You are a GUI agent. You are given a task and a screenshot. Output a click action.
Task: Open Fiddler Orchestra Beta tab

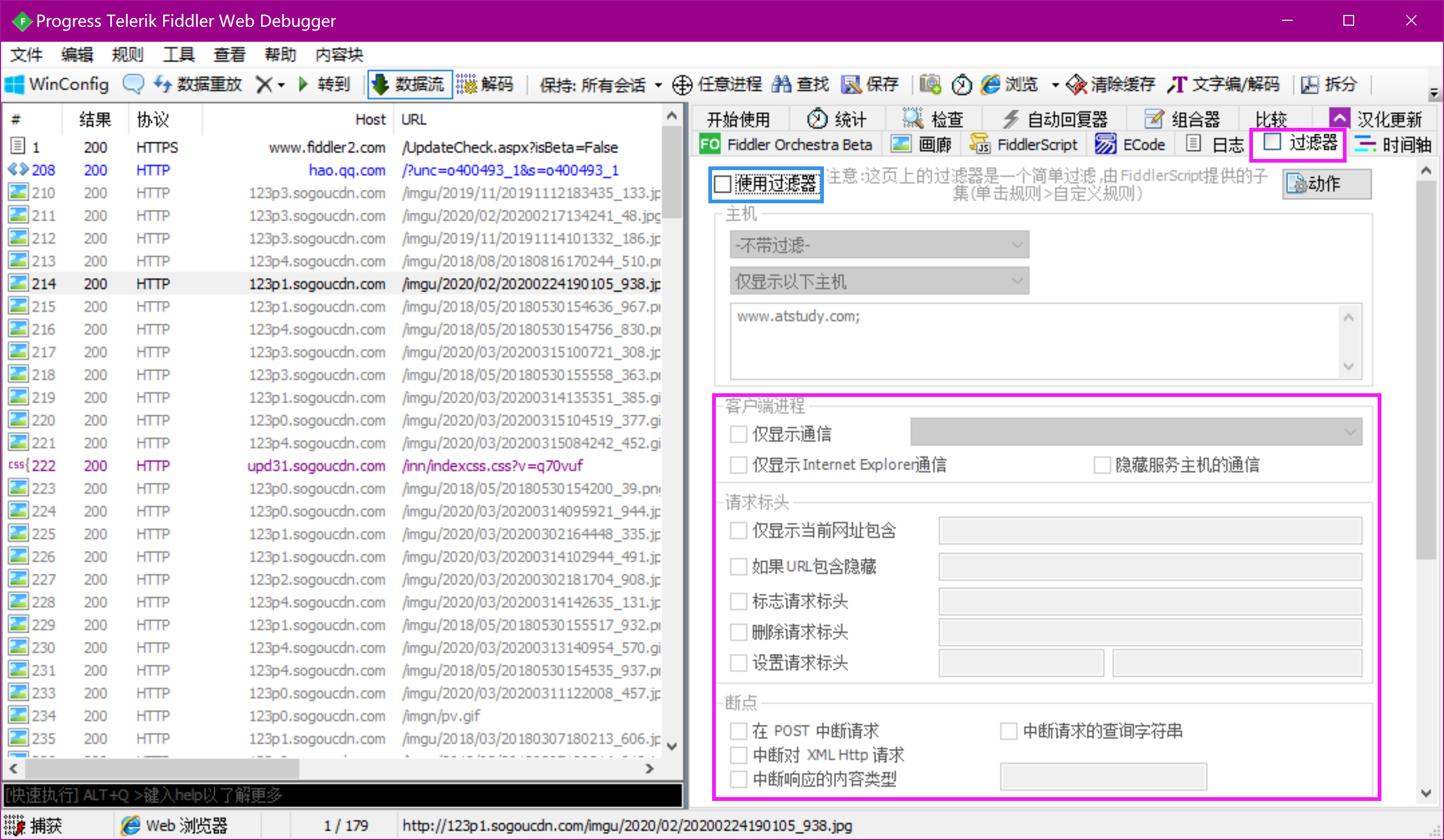(x=786, y=144)
